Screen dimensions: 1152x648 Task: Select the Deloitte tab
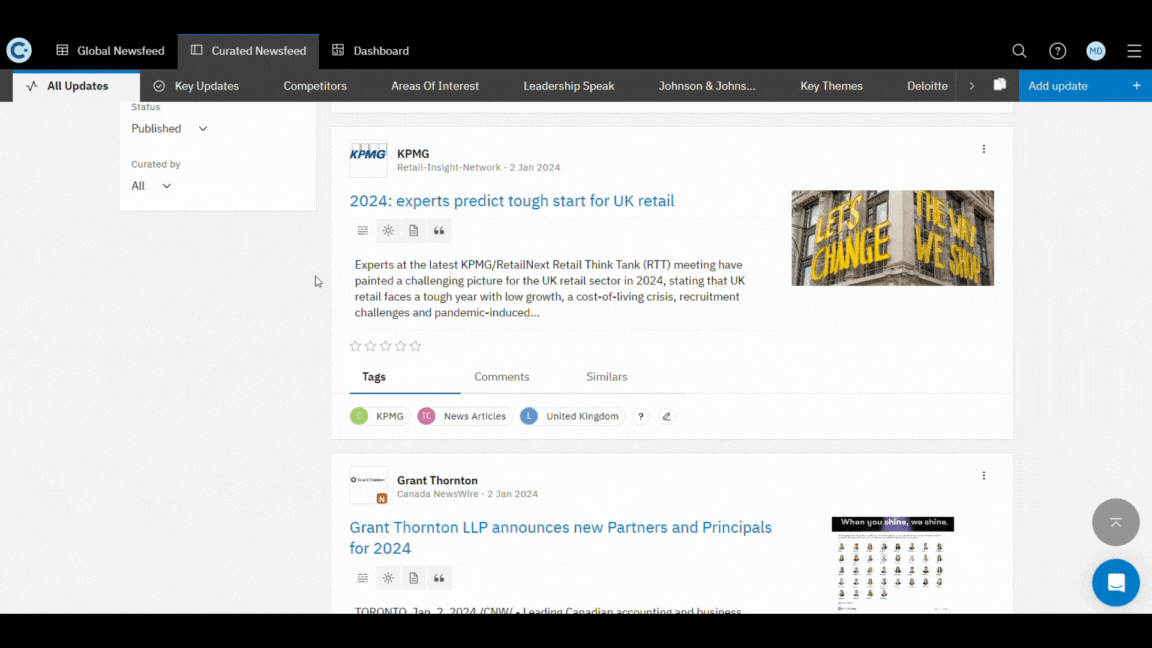pyautogui.click(x=927, y=86)
